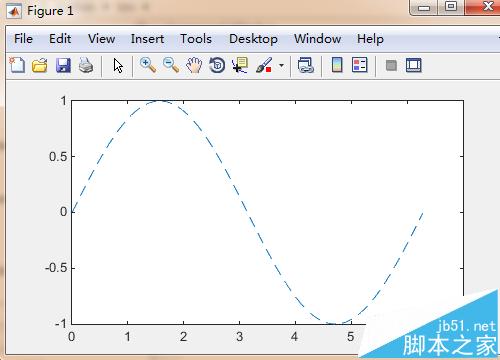Insert Colorbar using toolbar icon
Screen dimensions: 500x360
pyautogui.click(x=337, y=65)
